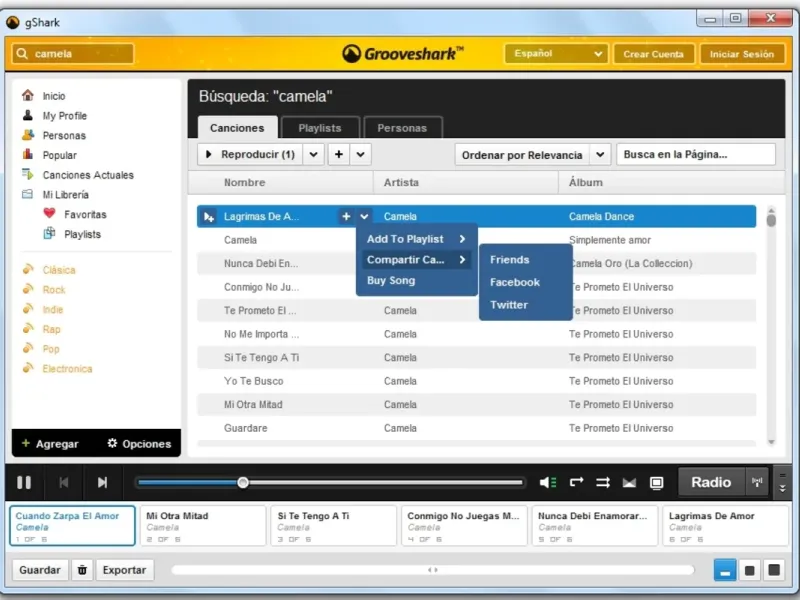This screenshot has height=600, width=800.
Task: Click the song list vertical scrollbar thumb
Action: (771, 218)
